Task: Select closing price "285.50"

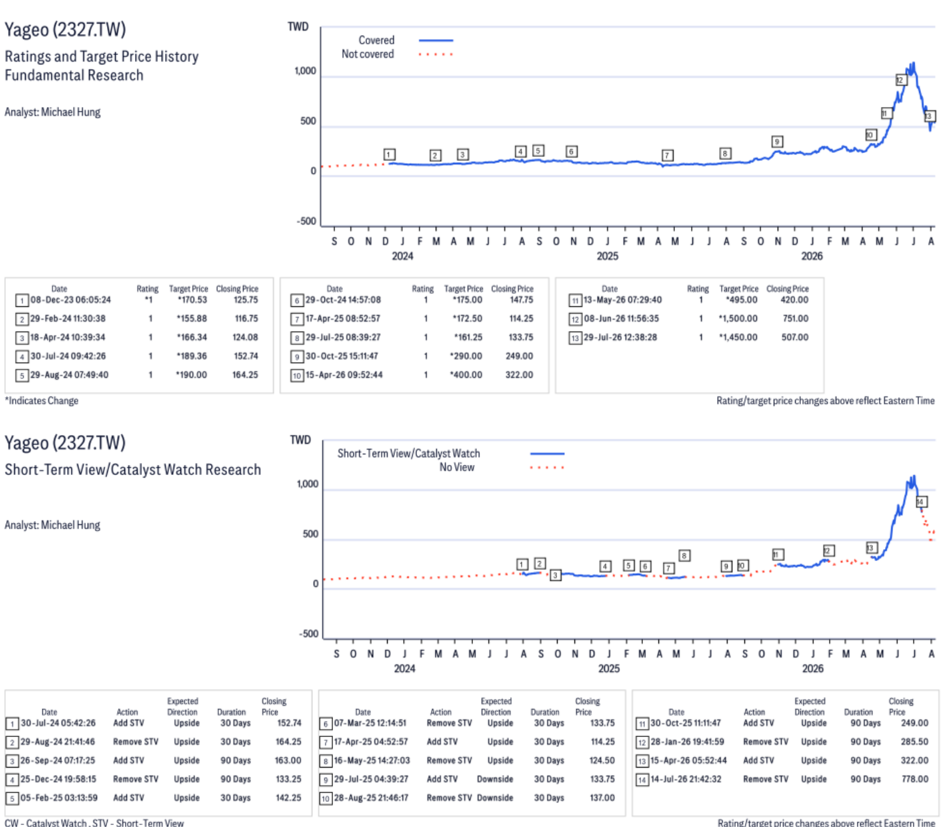Action: (x=915, y=742)
